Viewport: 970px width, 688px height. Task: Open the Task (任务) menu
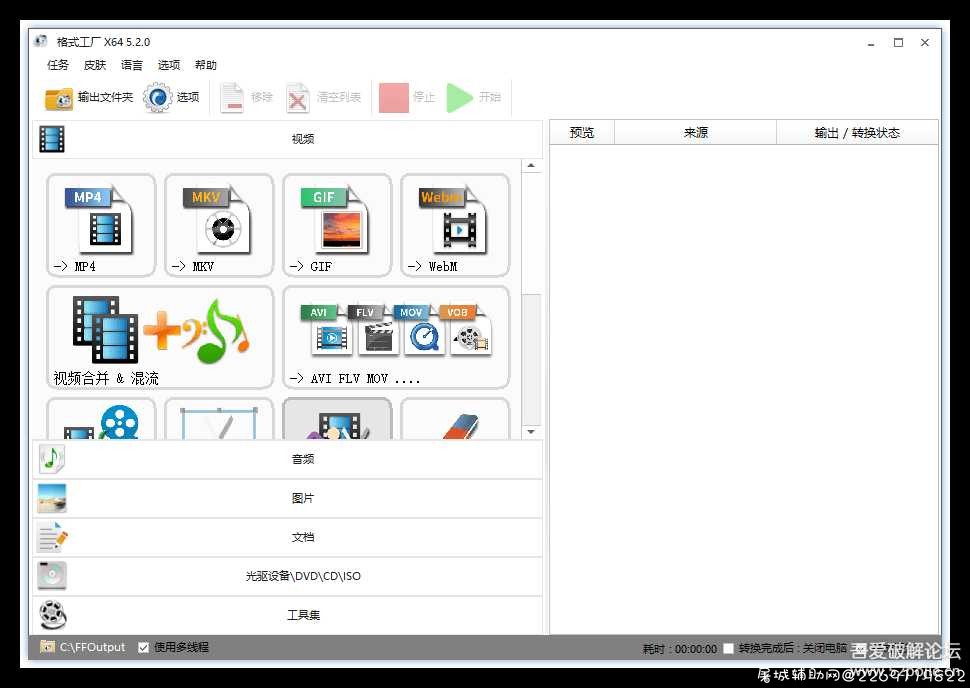pyautogui.click(x=58, y=65)
